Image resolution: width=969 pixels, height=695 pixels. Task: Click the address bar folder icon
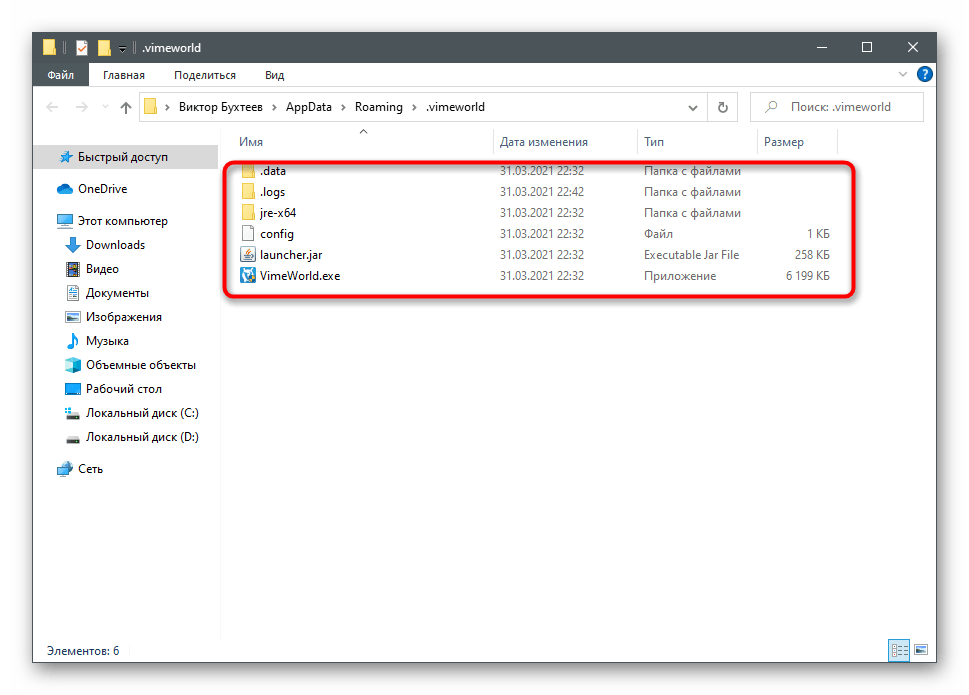pyautogui.click(x=150, y=107)
